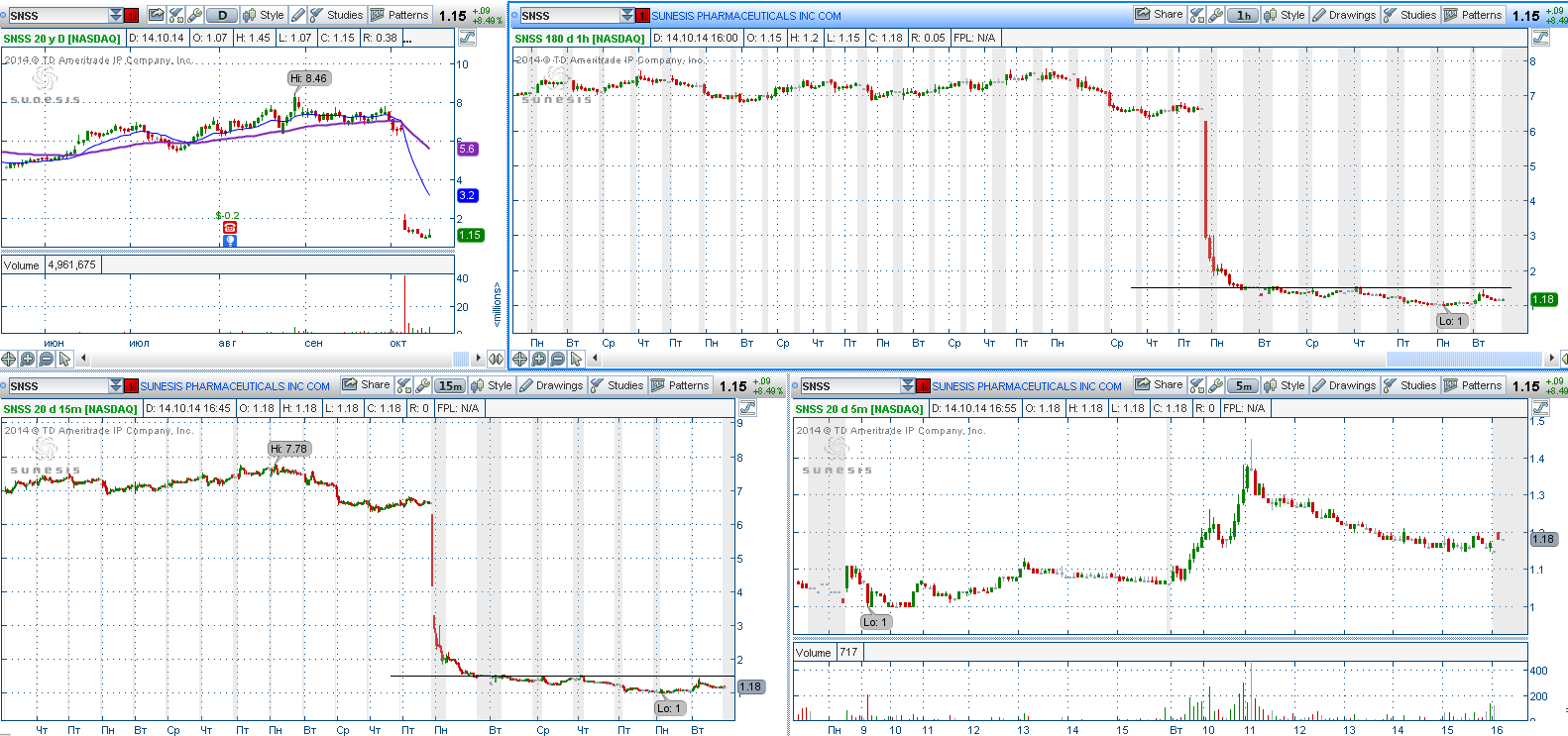Click the lightbulb event marker on daily chart
The width and height of the screenshot is (1568, 736).
[230, 241]
